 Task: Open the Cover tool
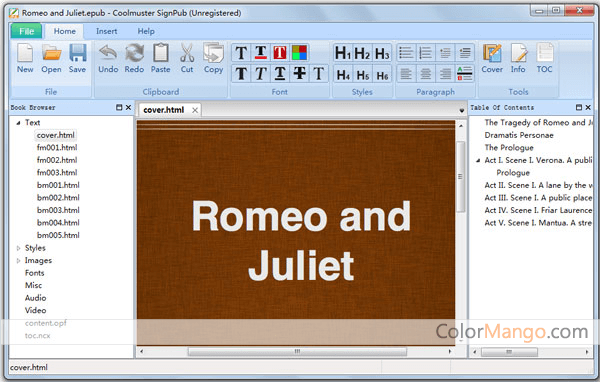pos(492,58)
